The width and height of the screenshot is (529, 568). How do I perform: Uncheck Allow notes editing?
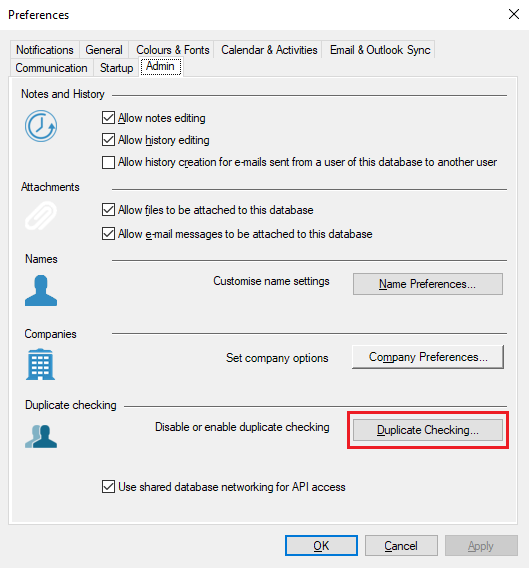coord(108,118)
